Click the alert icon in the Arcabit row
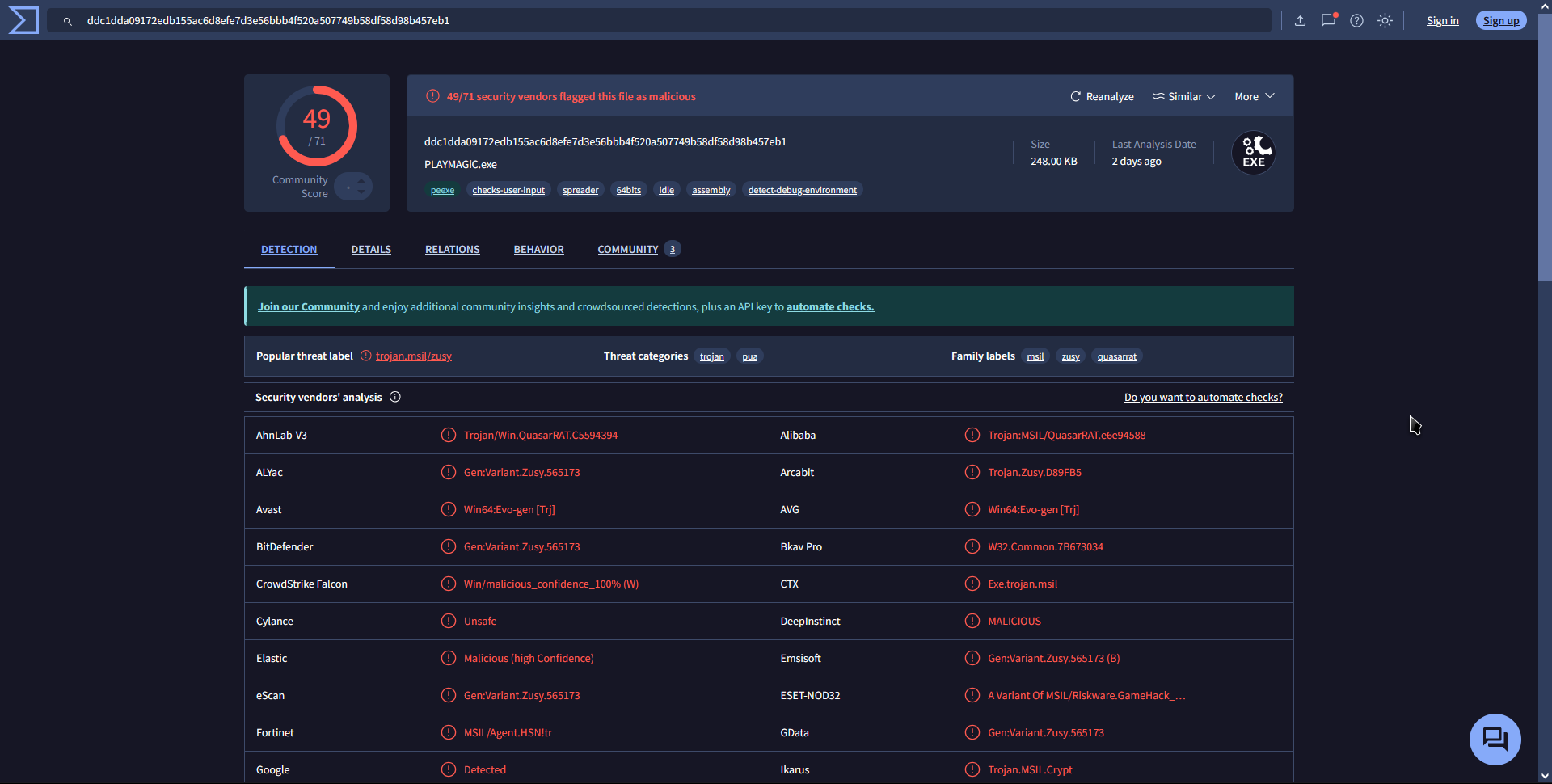The width and height of the screenshot is (1552, 784). click(x=972, y=472)
